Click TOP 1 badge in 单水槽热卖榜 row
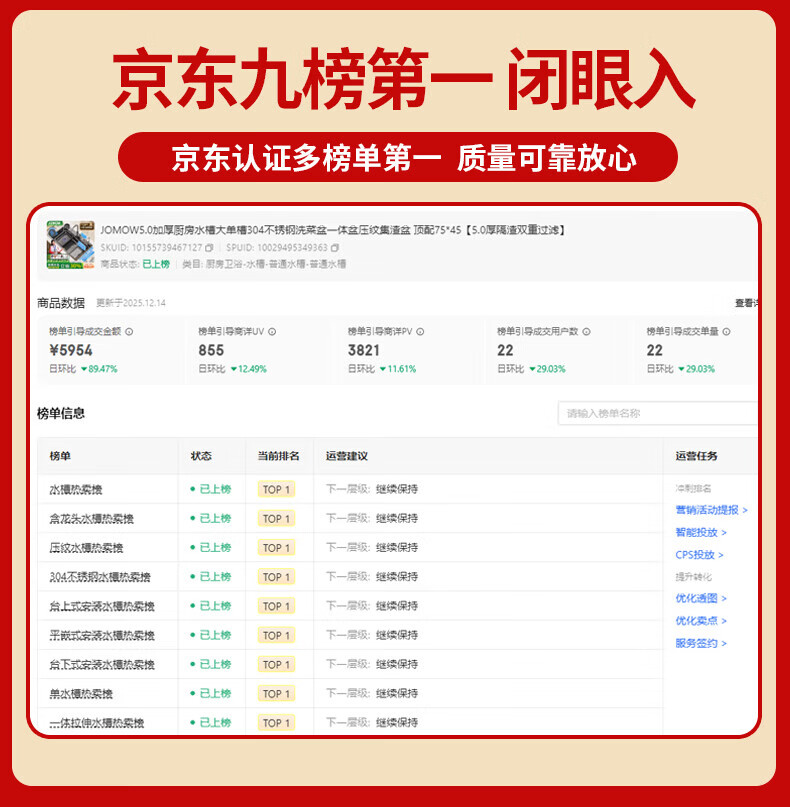 pyautogui.click(x=276, y=694)
